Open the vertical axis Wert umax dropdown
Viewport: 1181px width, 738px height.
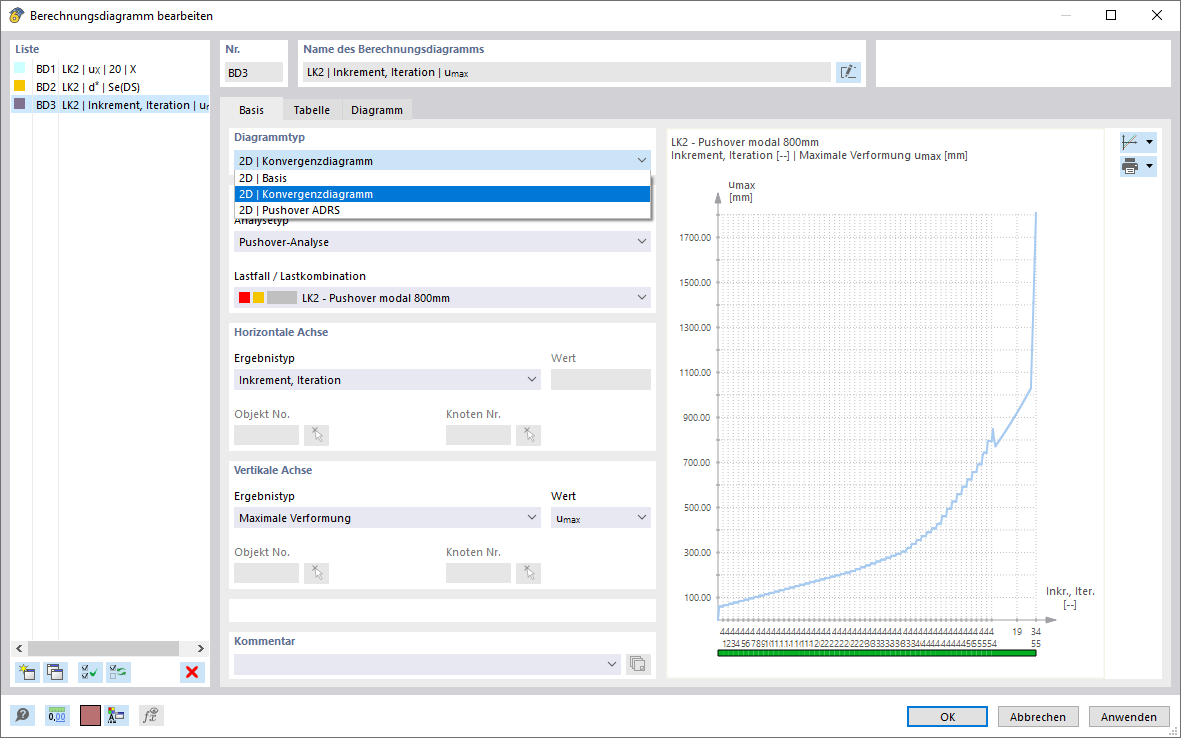(600, 518)
